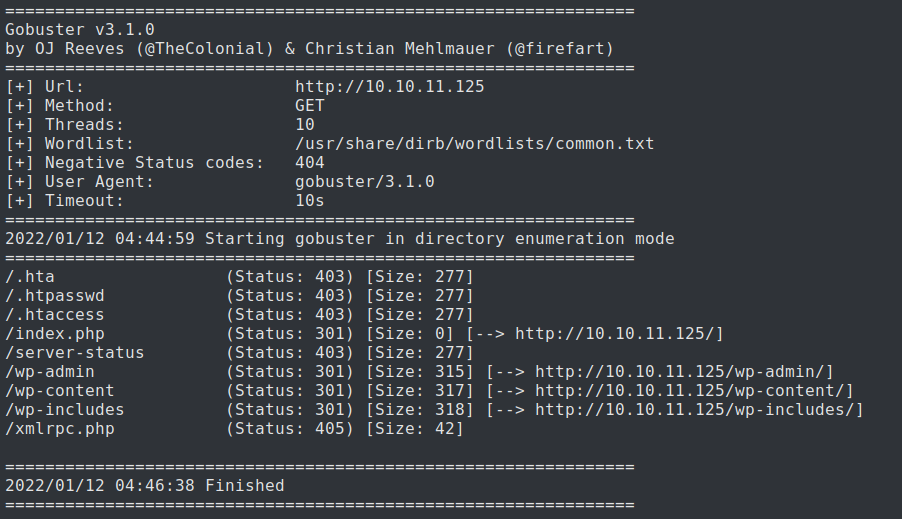The width and height of the screenshot is (902, 519).
Task: Follow the wp-includes redirect link
Action: 699,409
